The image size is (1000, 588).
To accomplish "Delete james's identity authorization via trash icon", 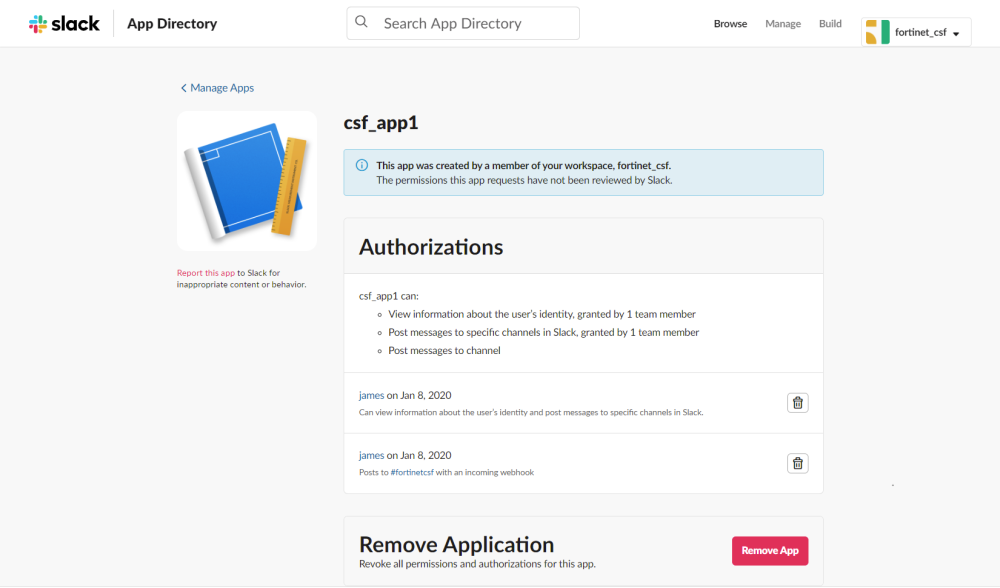I will coord(797,403).
